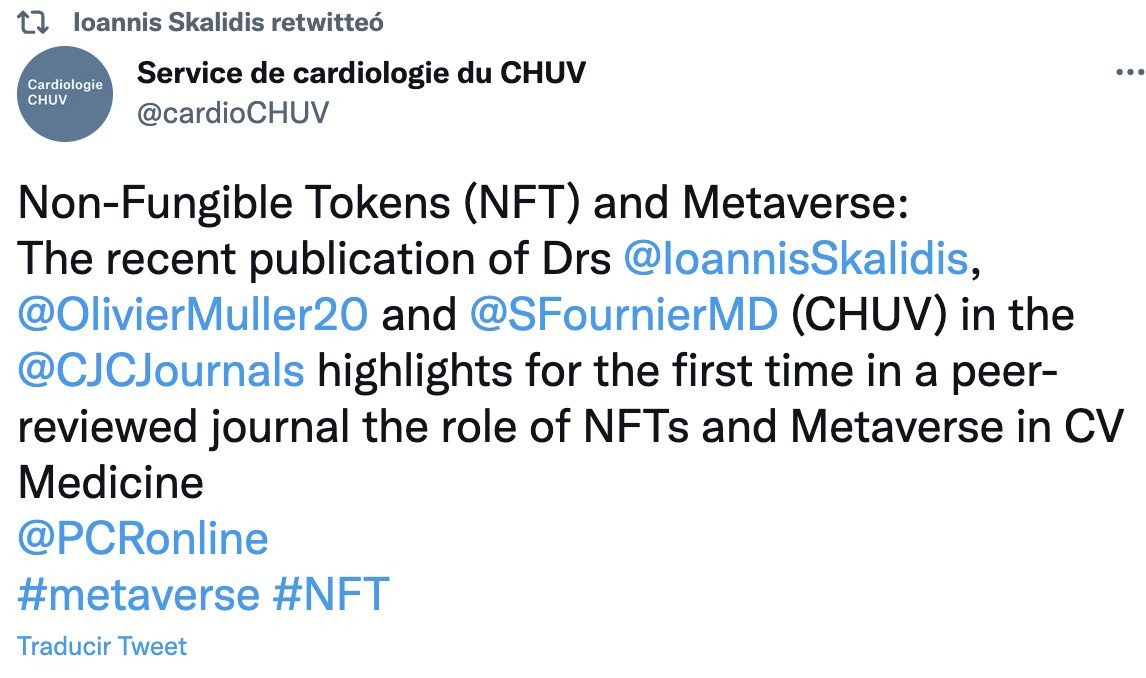Open the #NFT hashtag
This screenshot has width=1146, height=678.
pos(330,595)
